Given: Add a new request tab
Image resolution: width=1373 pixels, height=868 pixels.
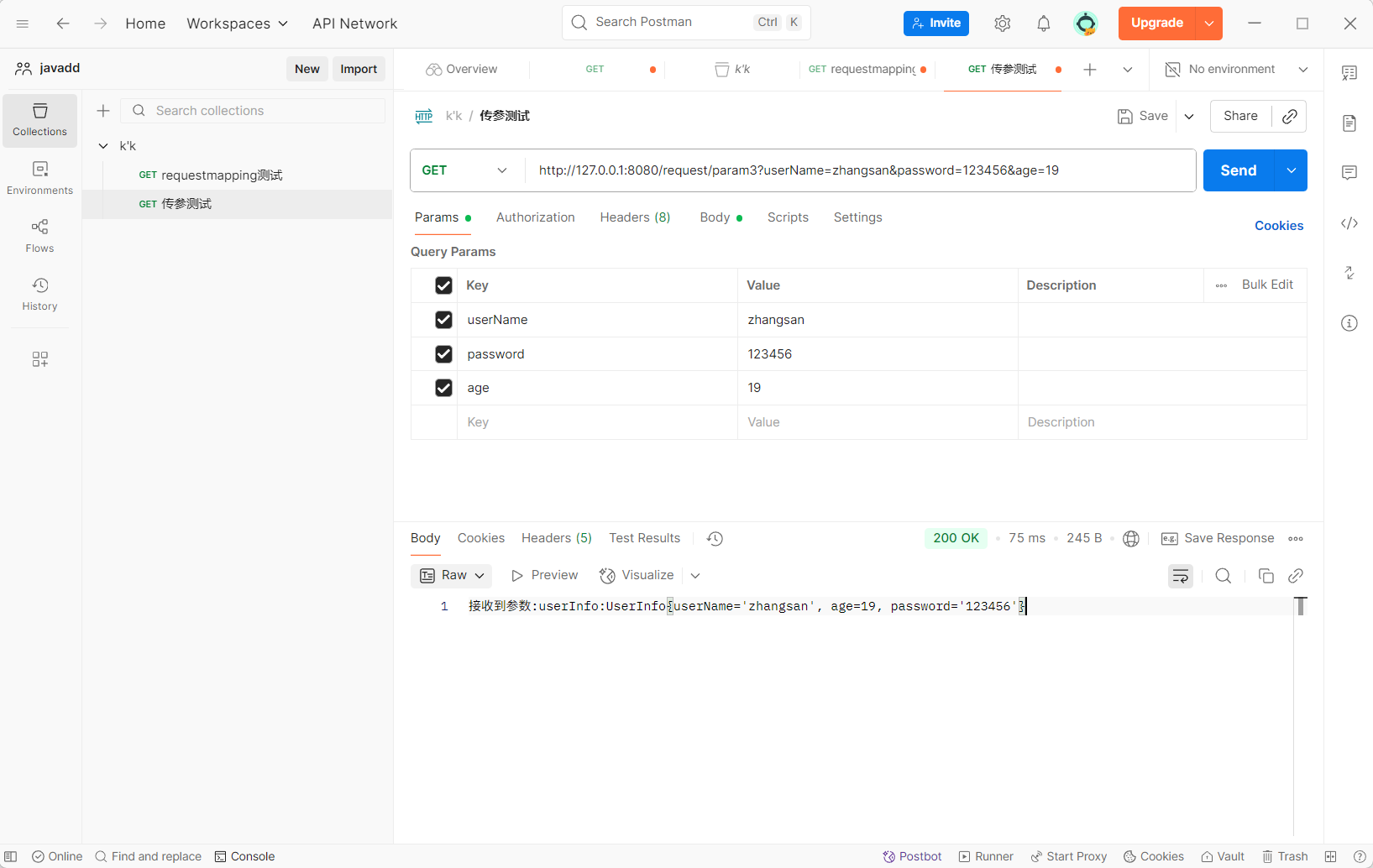Looking at the screenshot, I should click(x=1089, y=70).
